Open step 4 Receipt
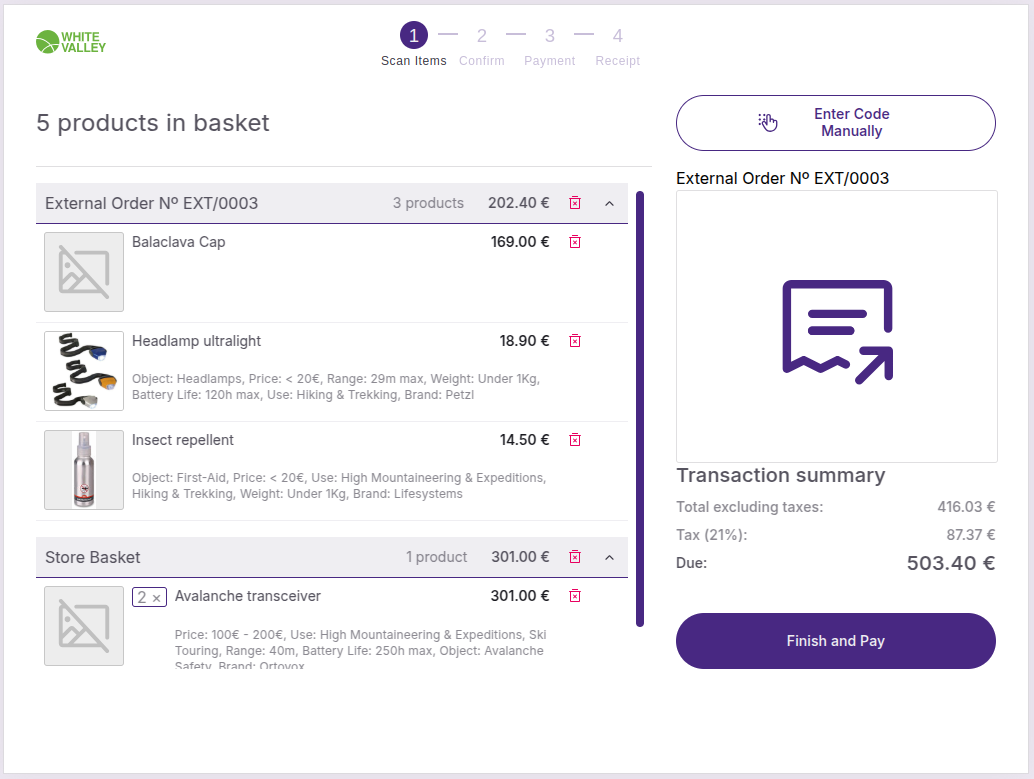Viewport: 1034px width, 779px height. pos(617,37)
